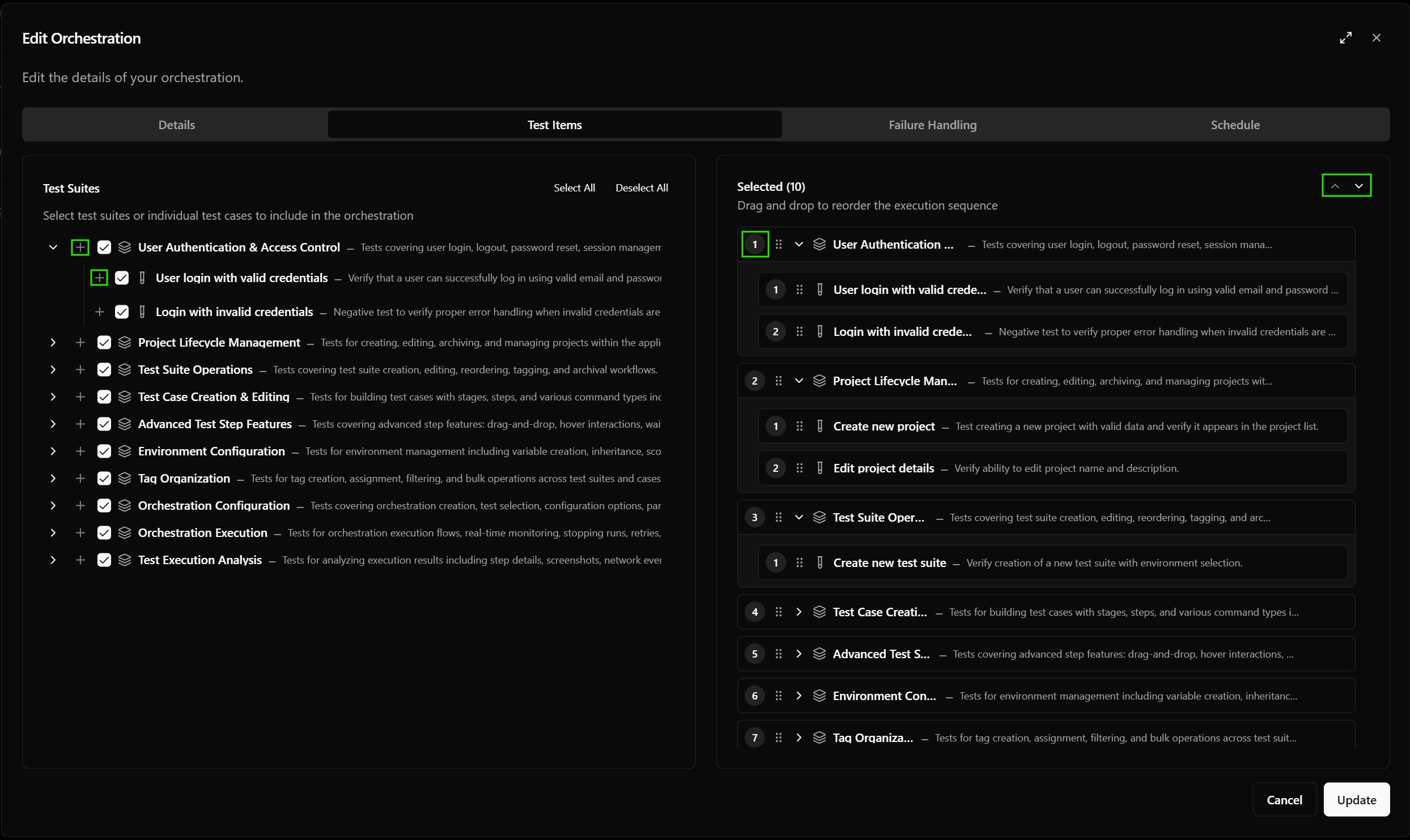The height and width of the screenshot is (840, 1410).
Task: Click the plus icon next to Project Lifecycle Management
Action: click(80, 343)
